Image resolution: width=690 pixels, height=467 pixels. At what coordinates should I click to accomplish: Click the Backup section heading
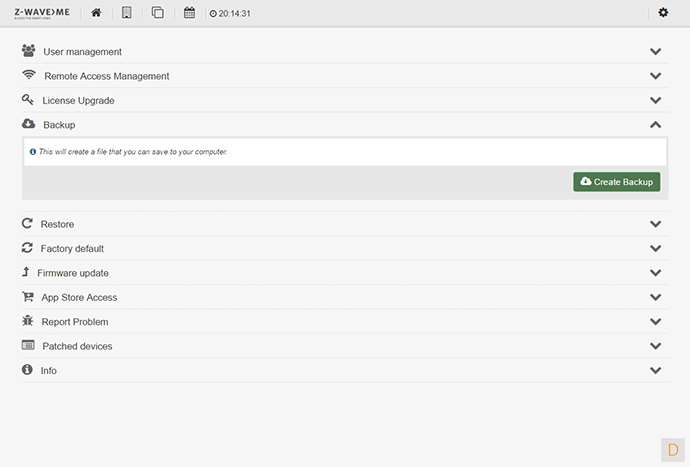coord(59,125)
